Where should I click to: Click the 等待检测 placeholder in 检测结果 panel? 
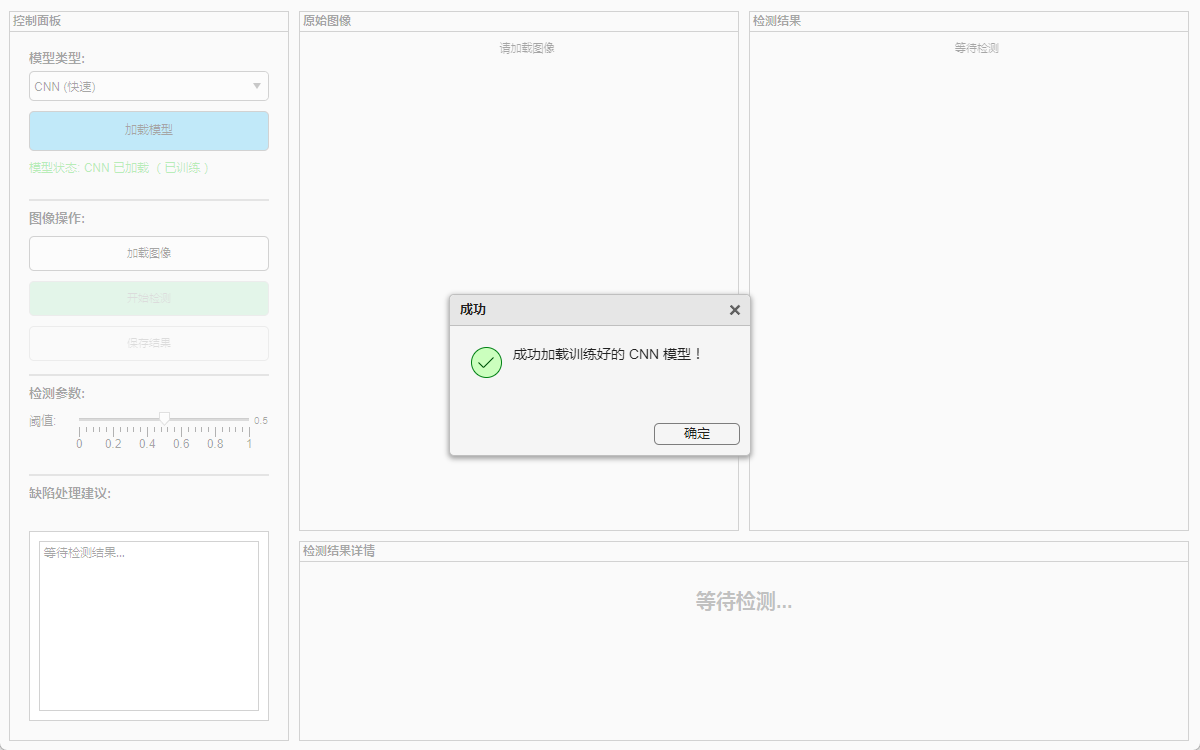[x=976, y=48]
